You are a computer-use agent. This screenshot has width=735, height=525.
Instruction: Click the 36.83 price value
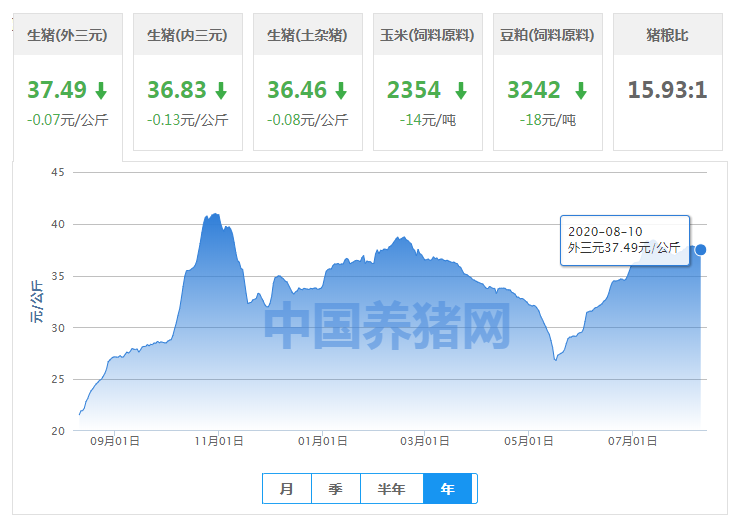[x=177, y=90]
